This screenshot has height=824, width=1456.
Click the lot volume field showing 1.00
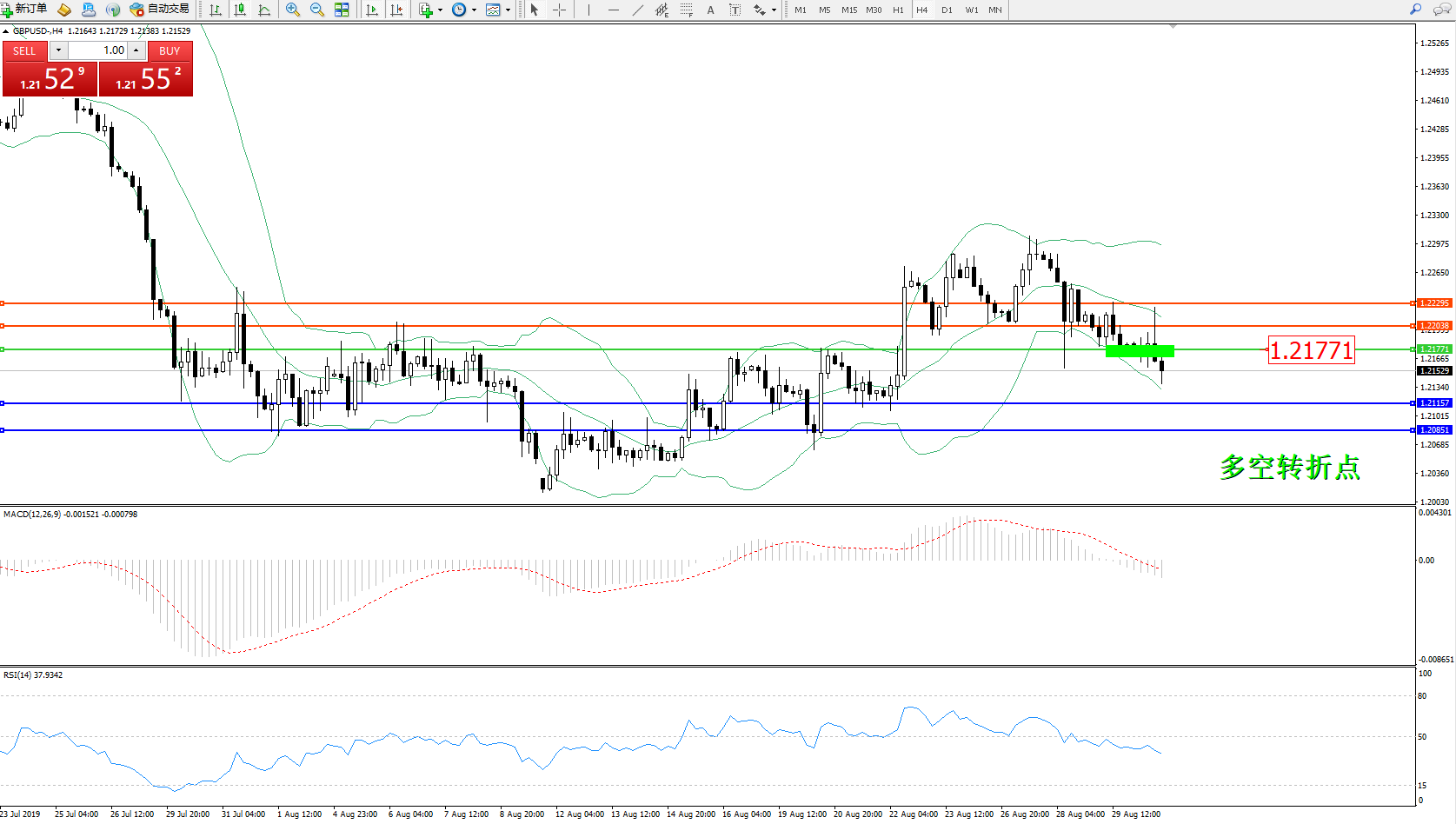[x=98, y=50]
